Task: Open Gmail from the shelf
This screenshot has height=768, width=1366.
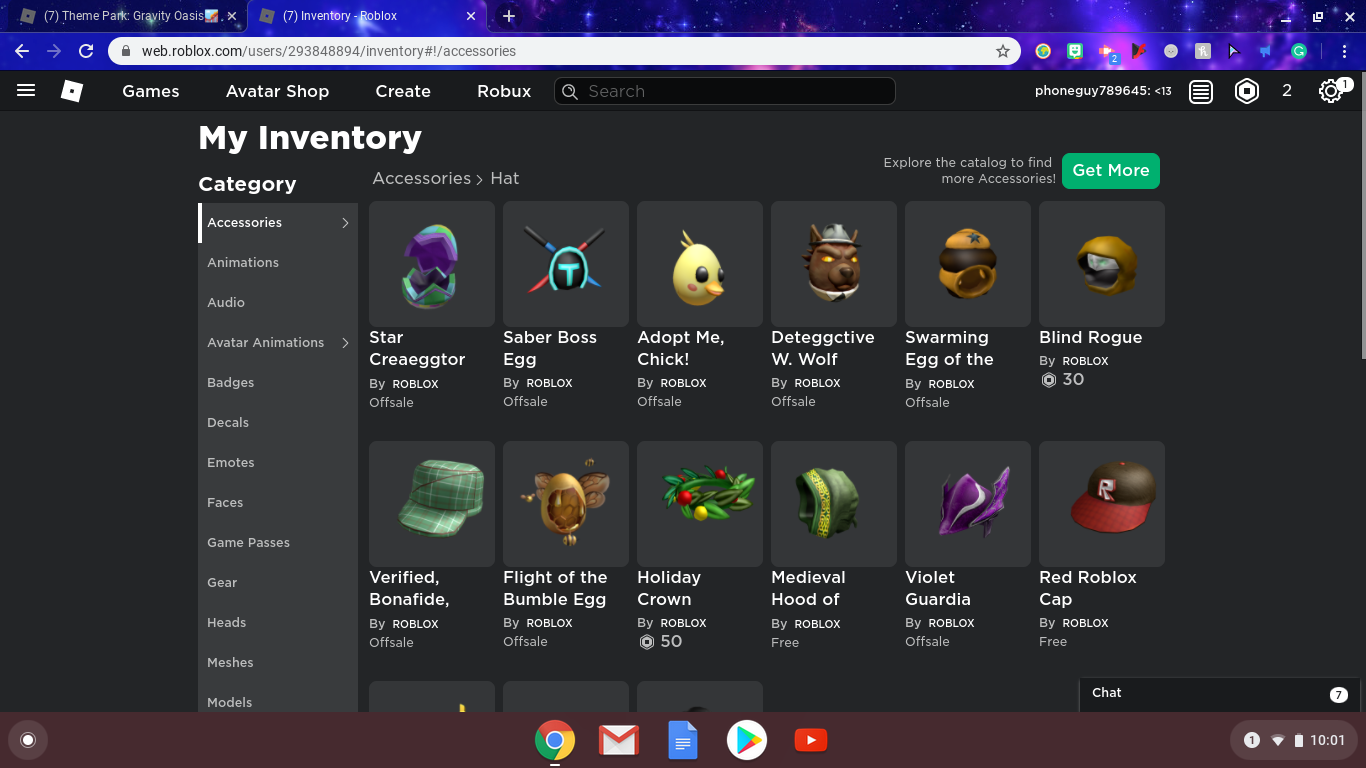Action: 619,740
